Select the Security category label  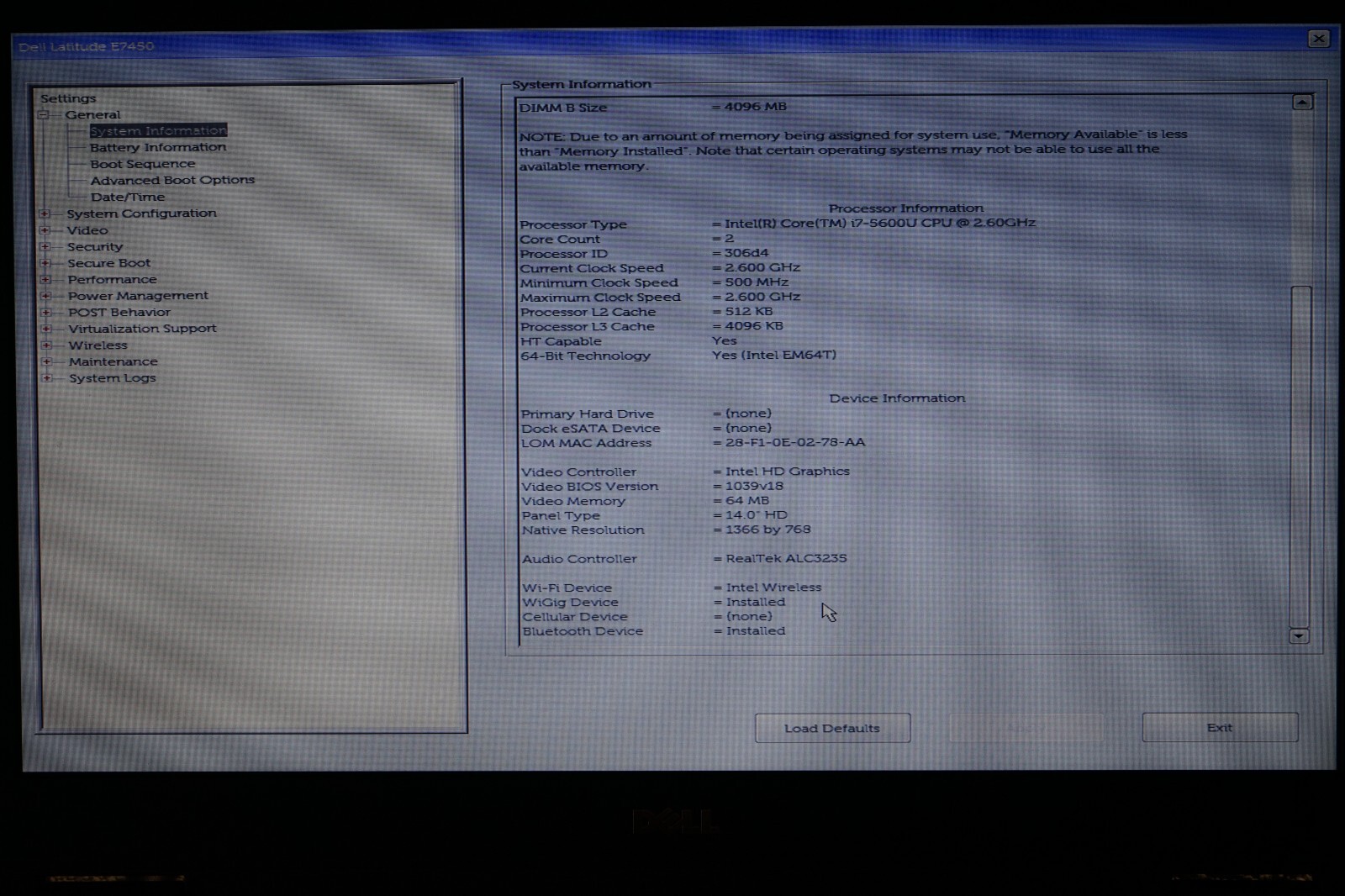coord(95,246)
